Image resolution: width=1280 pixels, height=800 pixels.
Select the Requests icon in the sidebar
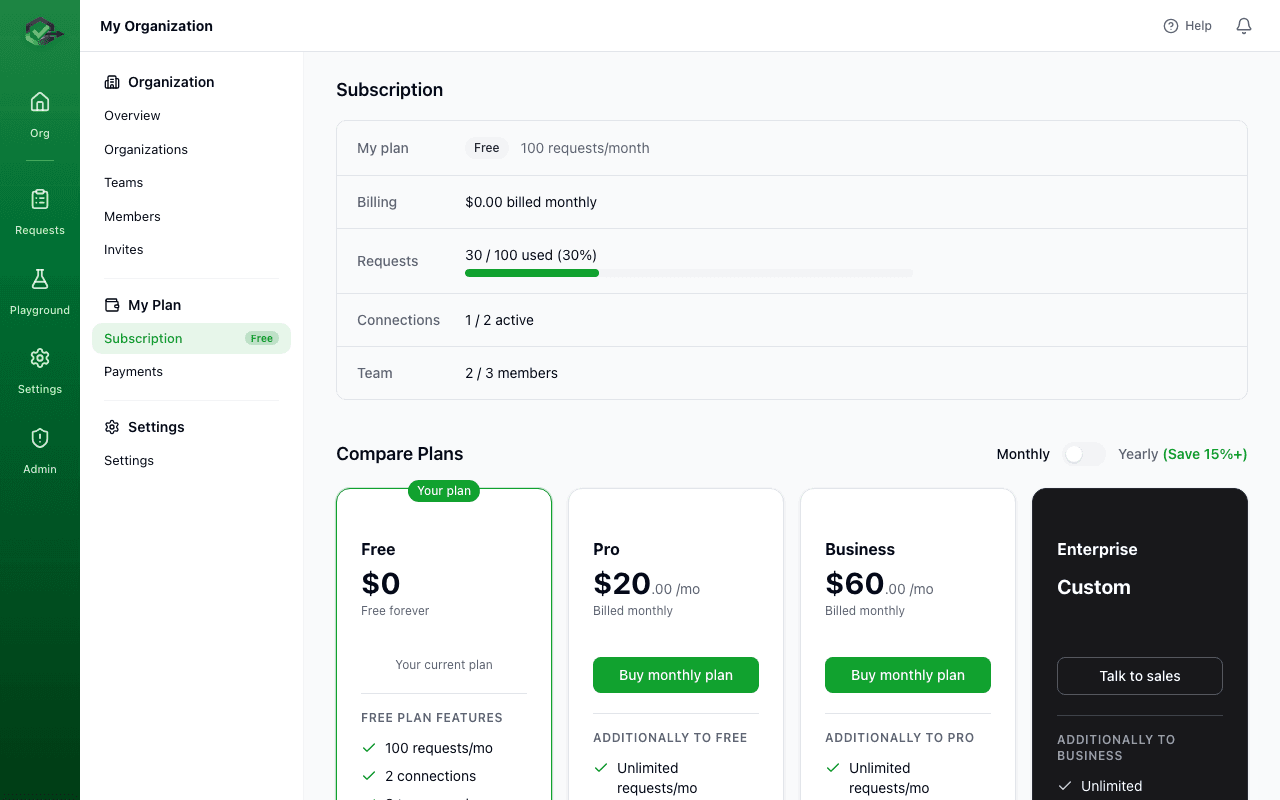pos(39,198)
